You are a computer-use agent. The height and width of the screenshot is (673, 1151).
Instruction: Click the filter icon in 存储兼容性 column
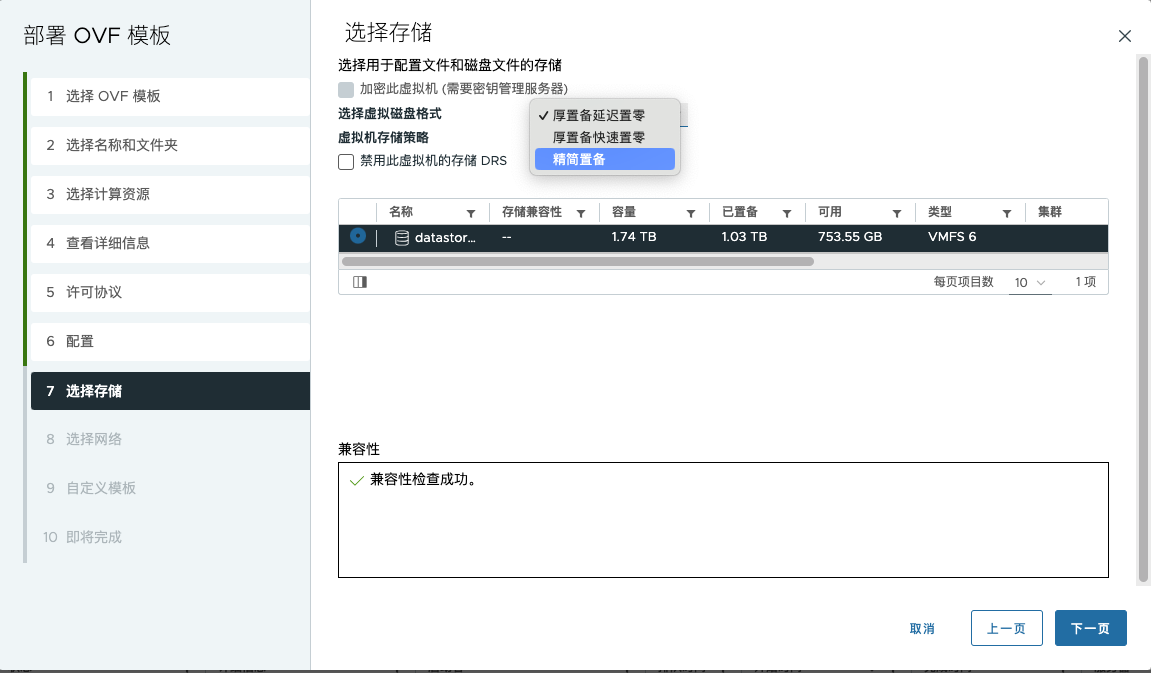tap(581, 213)
